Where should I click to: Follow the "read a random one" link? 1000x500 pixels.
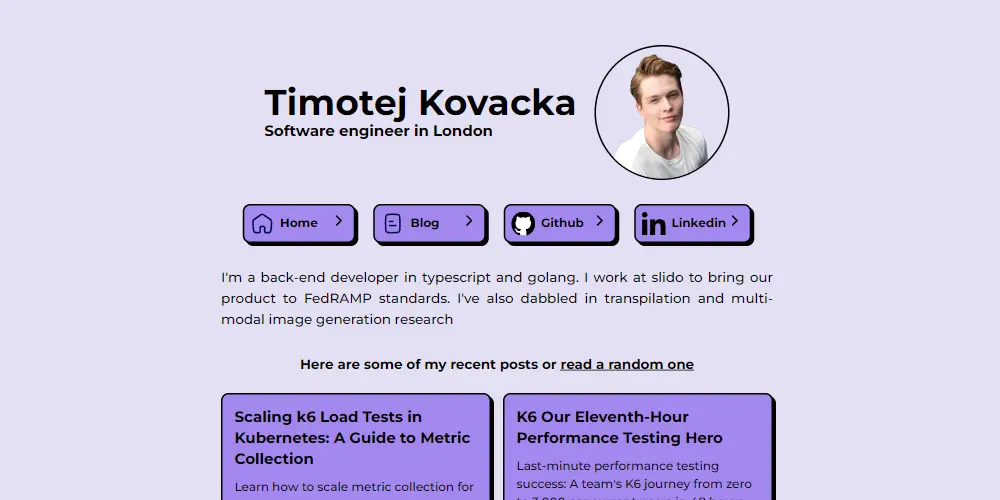click(x=627, y=365)
